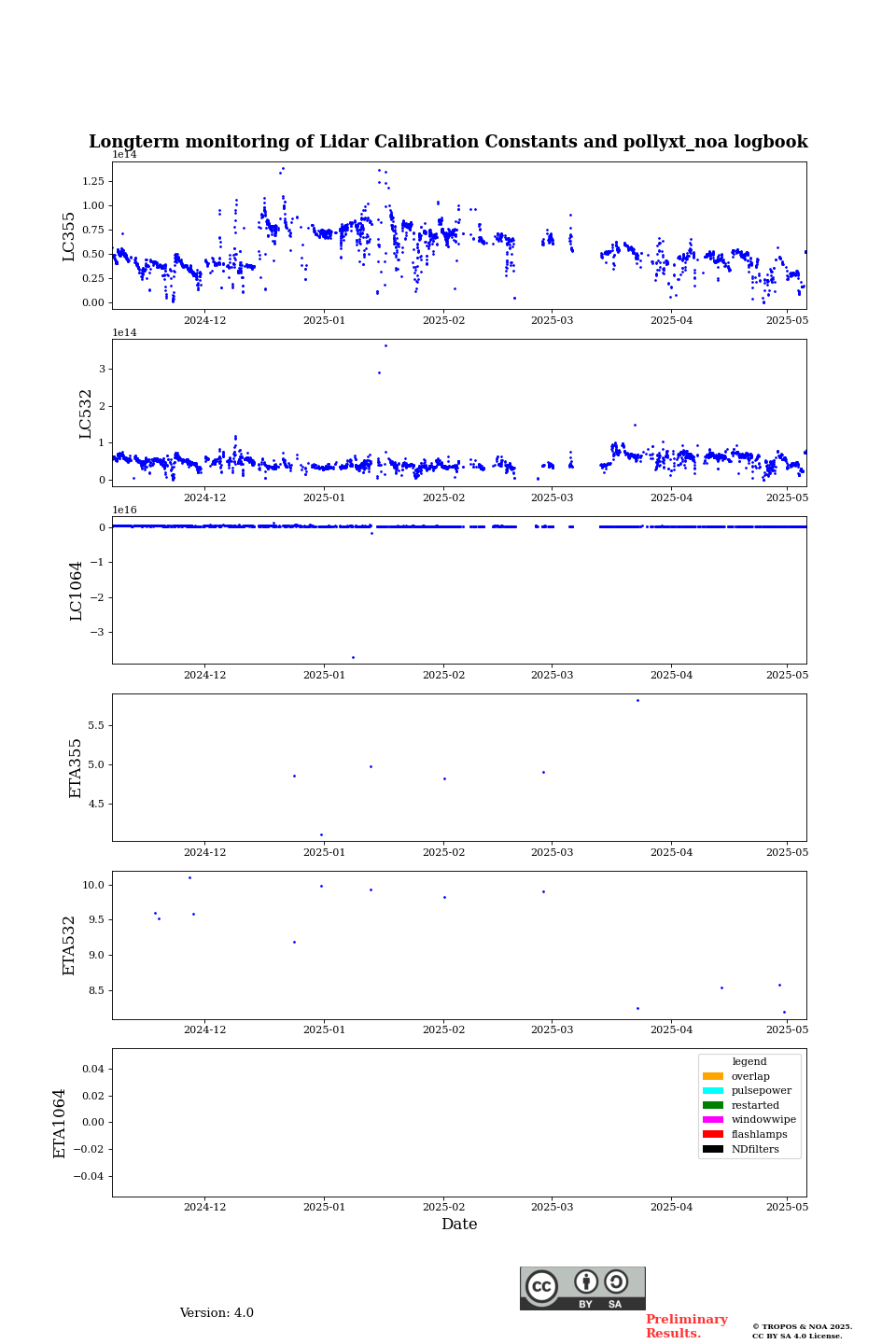The image size is (896, 1344).
Task: Click the Version 4.0 label
Action: point(217,1313)
